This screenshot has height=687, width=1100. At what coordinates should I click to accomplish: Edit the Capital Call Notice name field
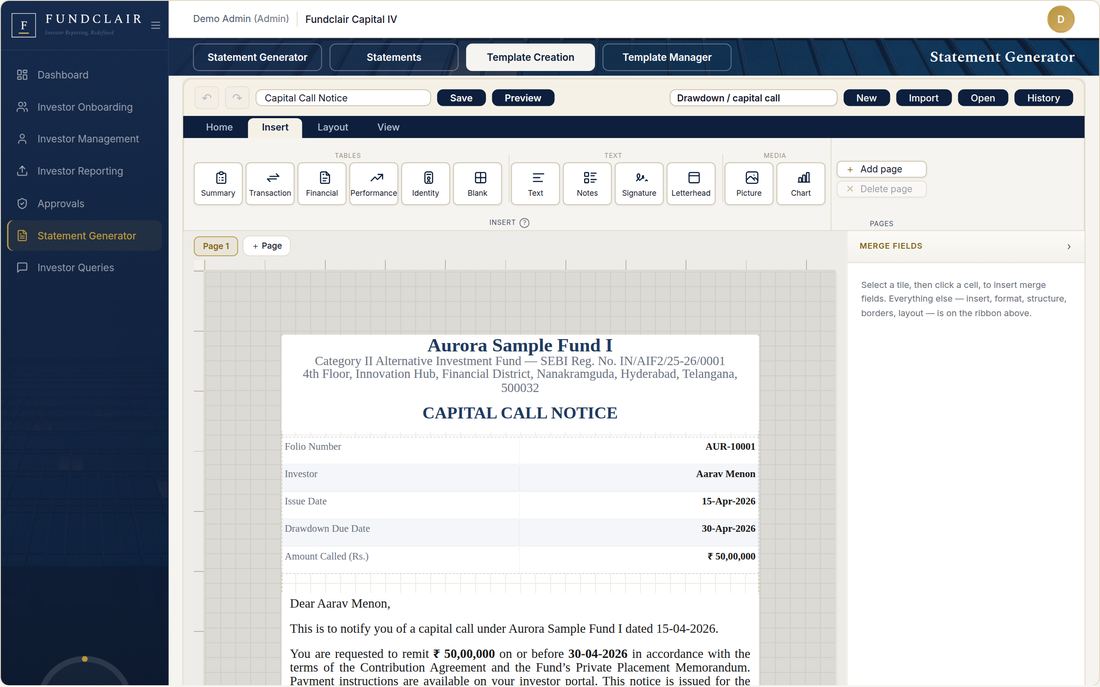point(343,98)
